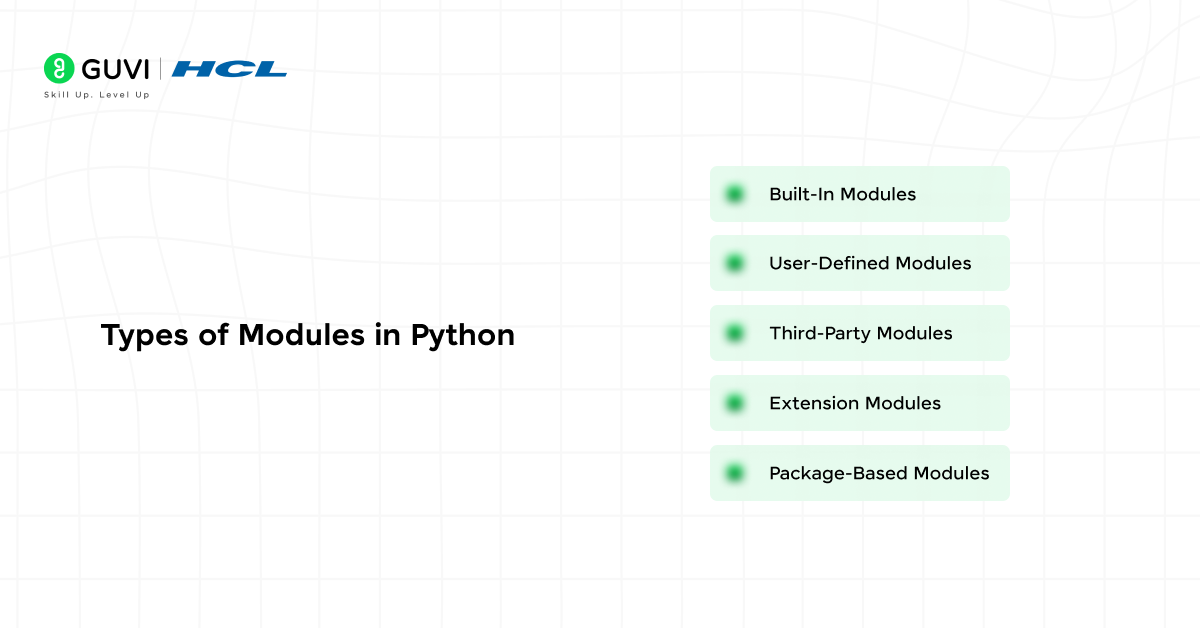Screen dimensions: 1200x628
Task: Click the green dot beside Built-In Modules
Action: pos(735,194)
